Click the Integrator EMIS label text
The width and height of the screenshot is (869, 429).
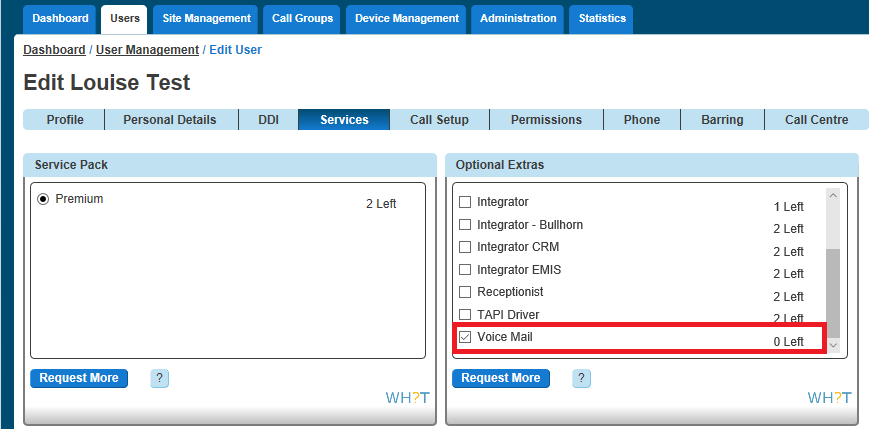tap(519, 269)
